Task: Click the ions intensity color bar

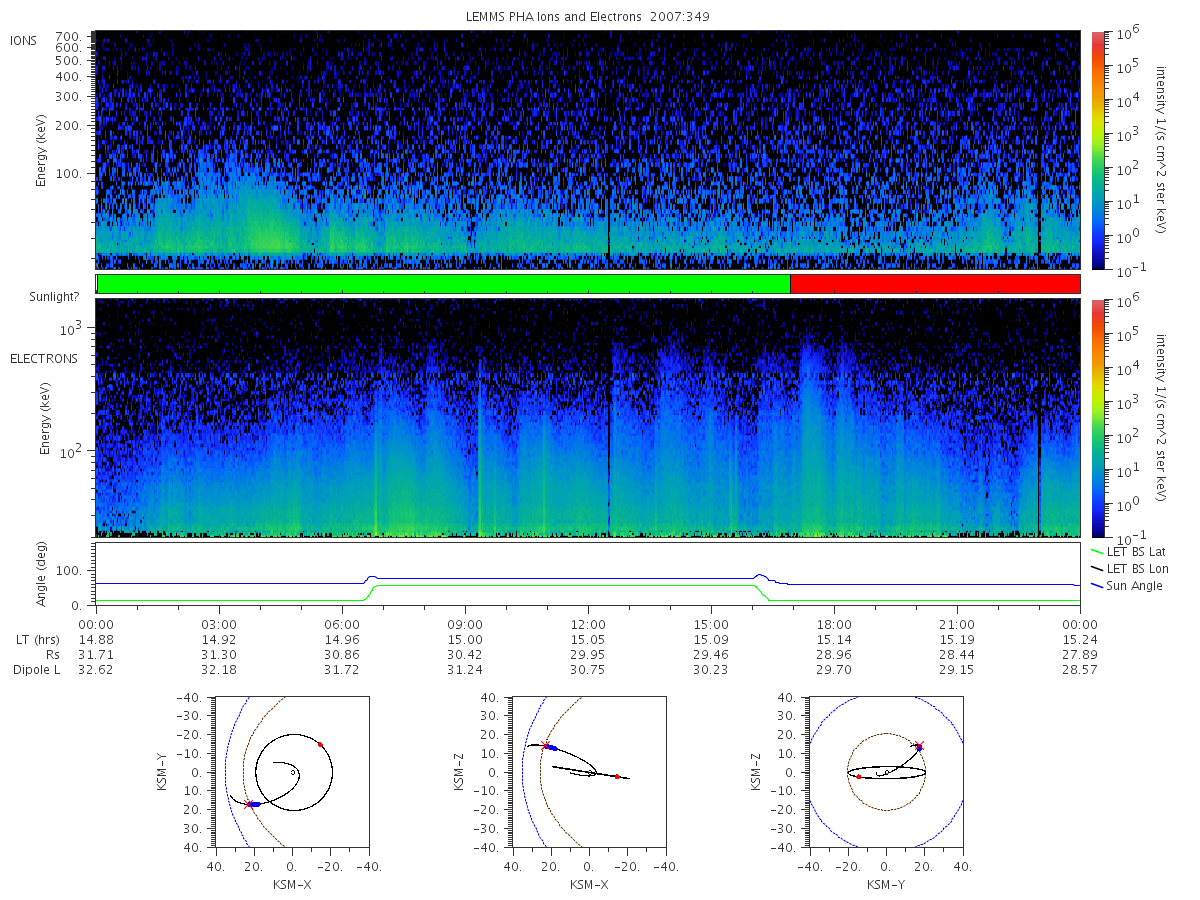Action: click(1097, 150)
